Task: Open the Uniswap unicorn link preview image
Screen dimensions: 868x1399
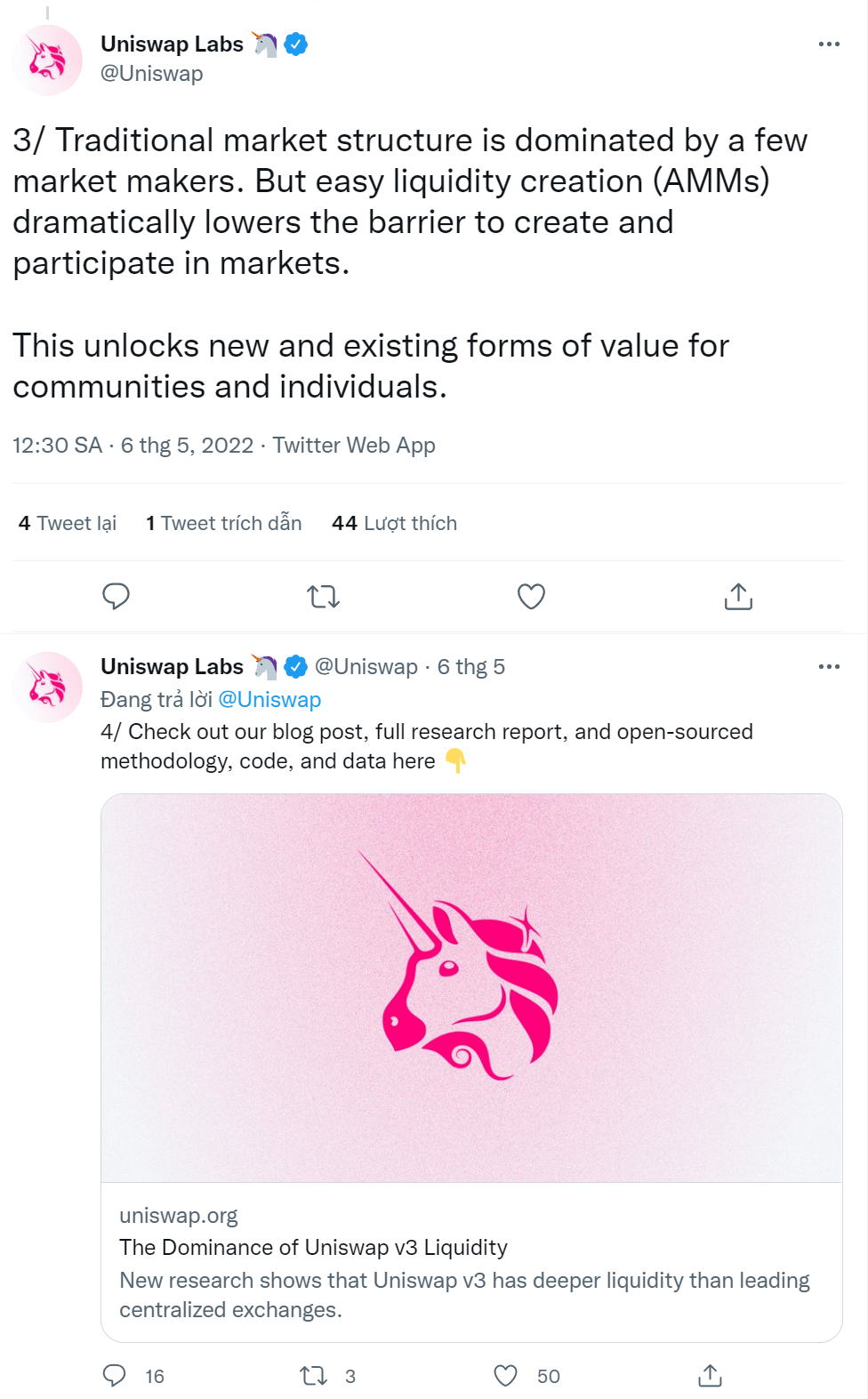Action: tap(471, 987)
